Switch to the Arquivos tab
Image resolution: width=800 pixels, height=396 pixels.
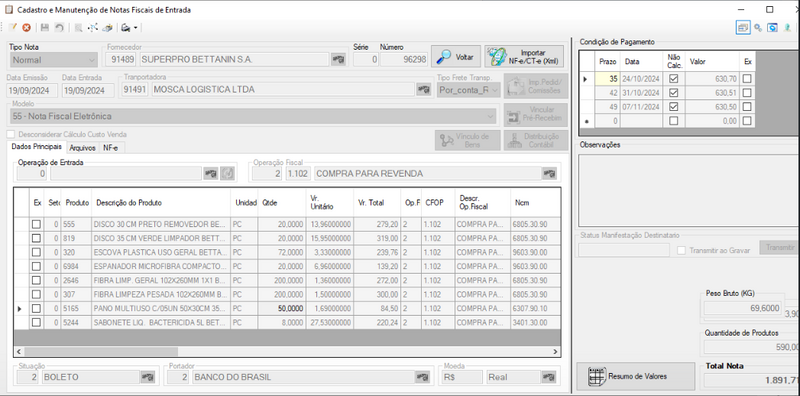click(83, 147)
